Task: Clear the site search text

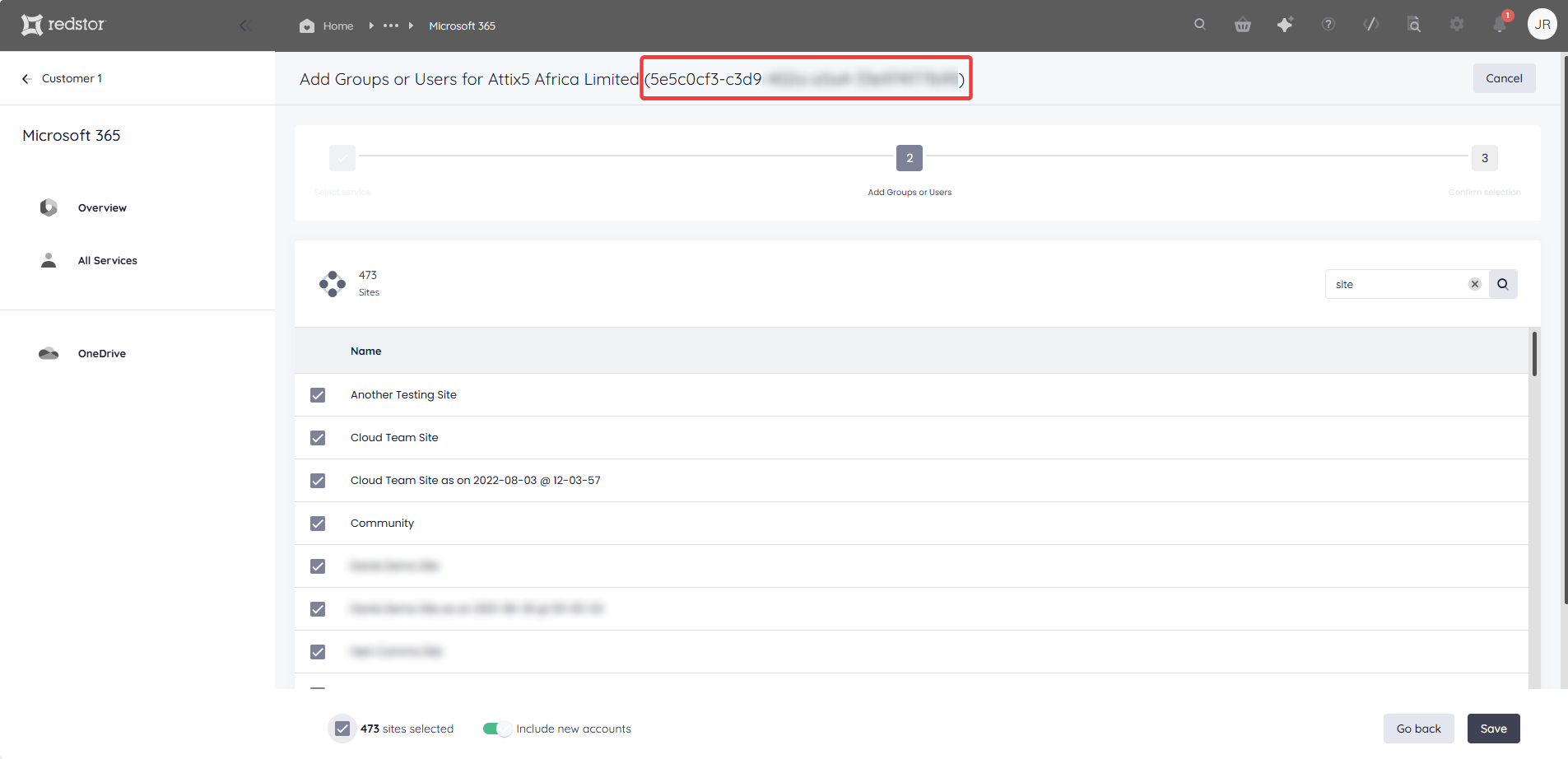Action: (1475, 284)
